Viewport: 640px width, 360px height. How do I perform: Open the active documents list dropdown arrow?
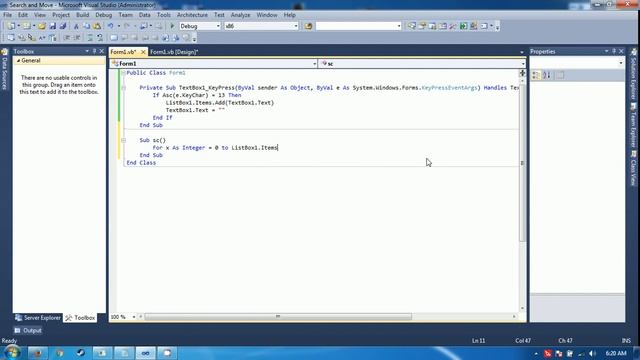coord(522,52)
